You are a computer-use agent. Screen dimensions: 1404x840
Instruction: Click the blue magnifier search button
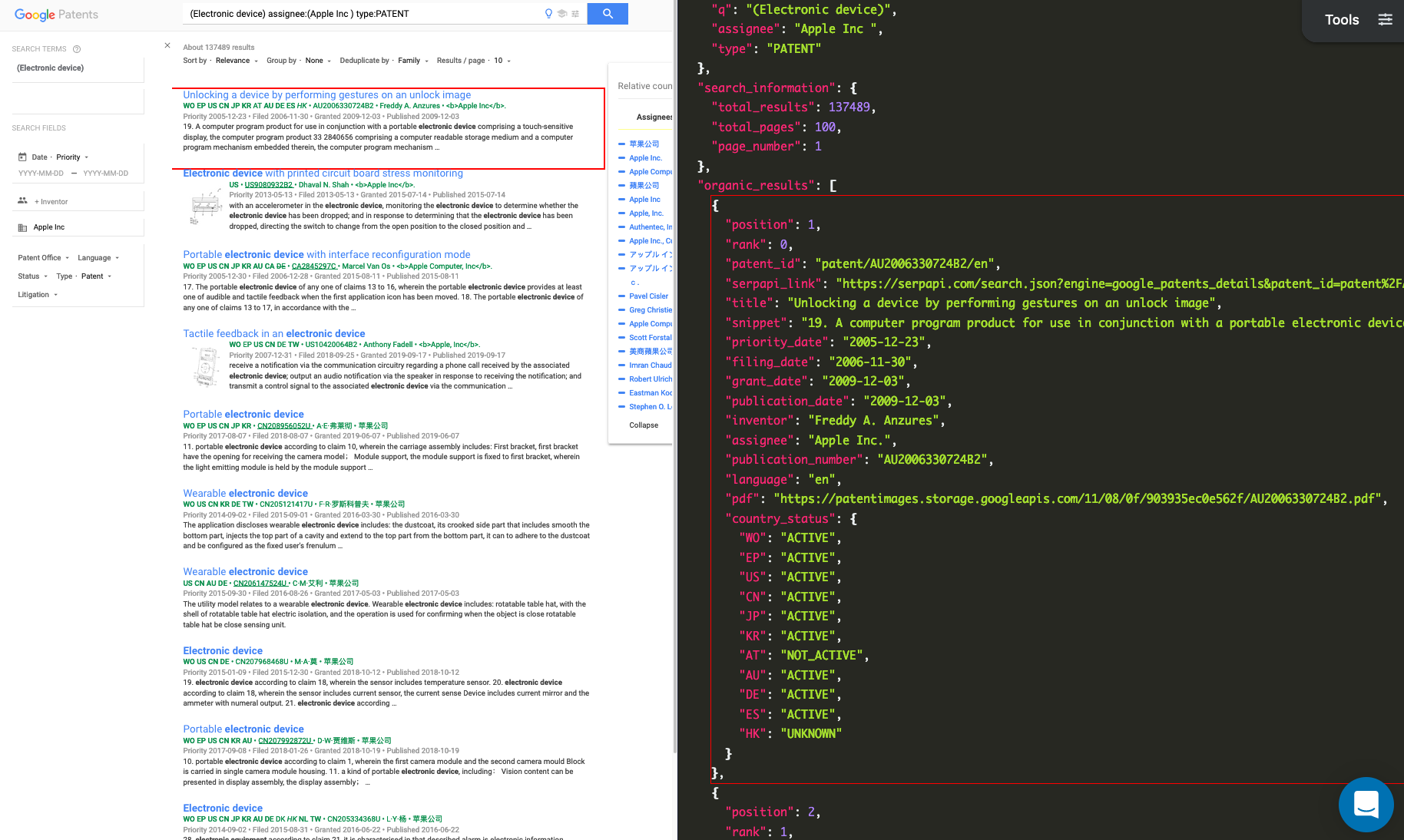[x=608, y=14]
